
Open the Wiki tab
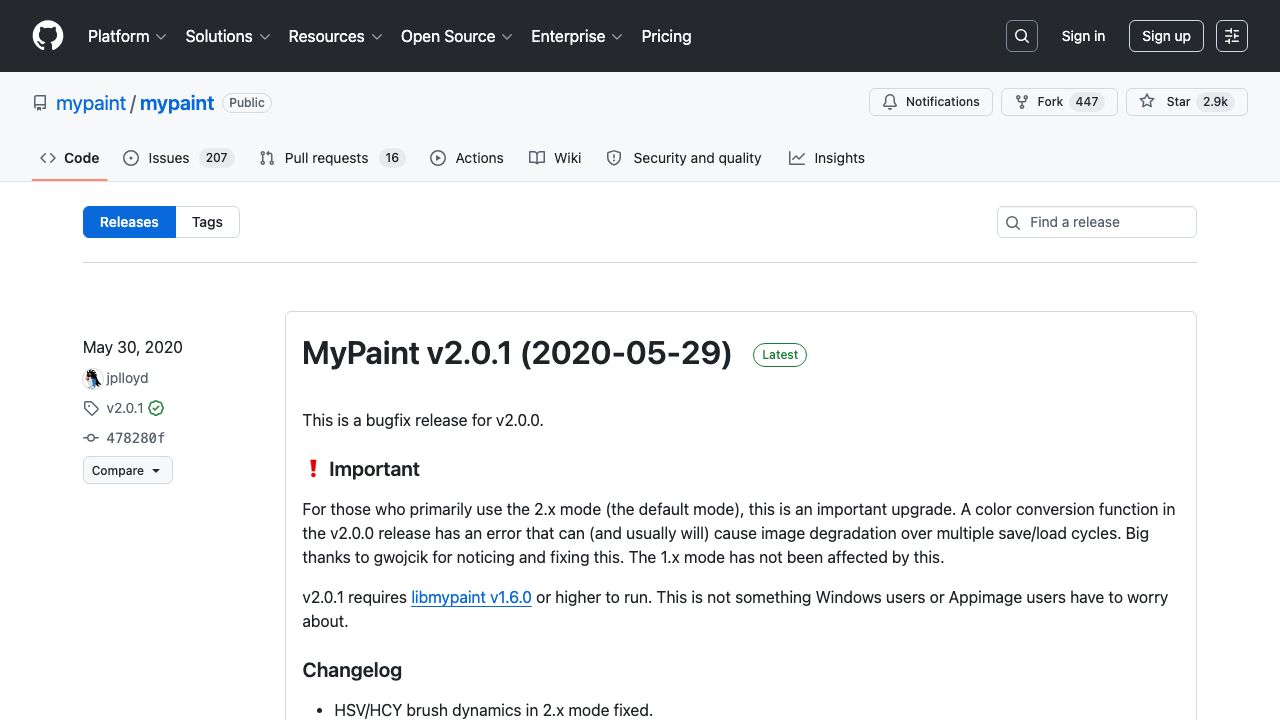555,158
